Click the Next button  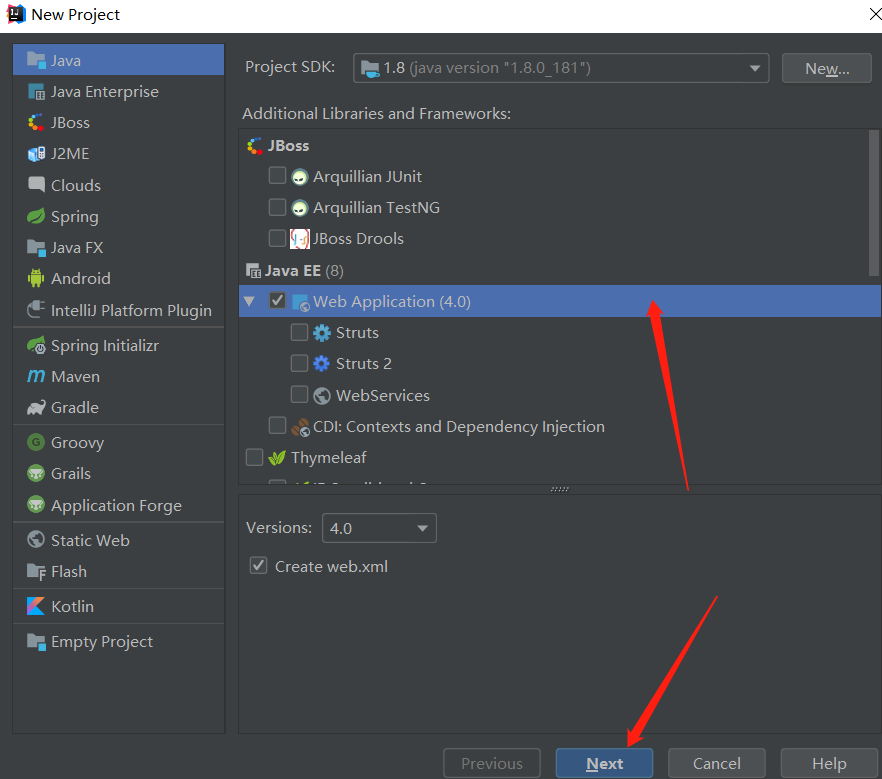(x=604, y=763)
